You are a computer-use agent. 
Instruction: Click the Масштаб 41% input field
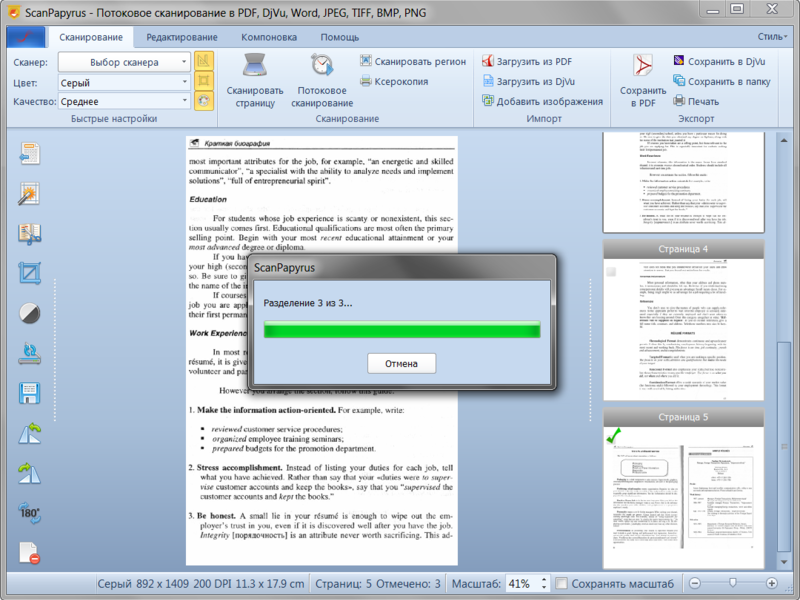[x=522, y=583]
